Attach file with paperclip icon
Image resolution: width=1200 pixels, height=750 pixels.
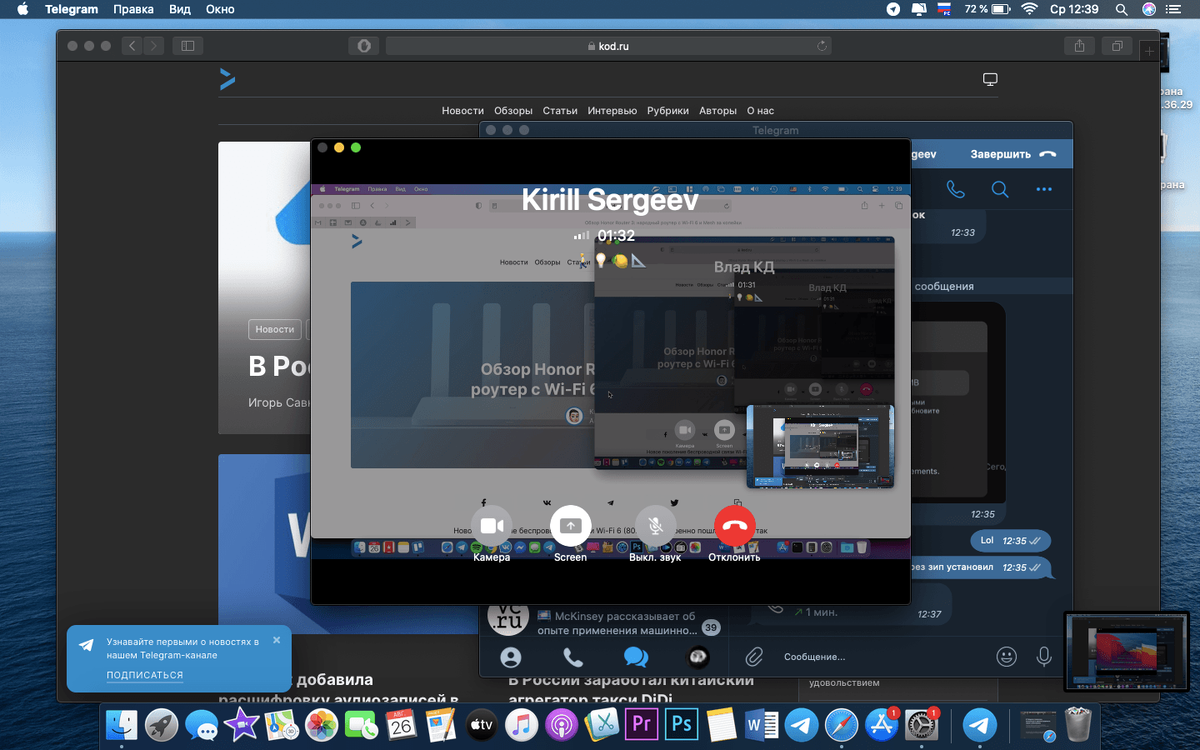(x=754, y=657)
